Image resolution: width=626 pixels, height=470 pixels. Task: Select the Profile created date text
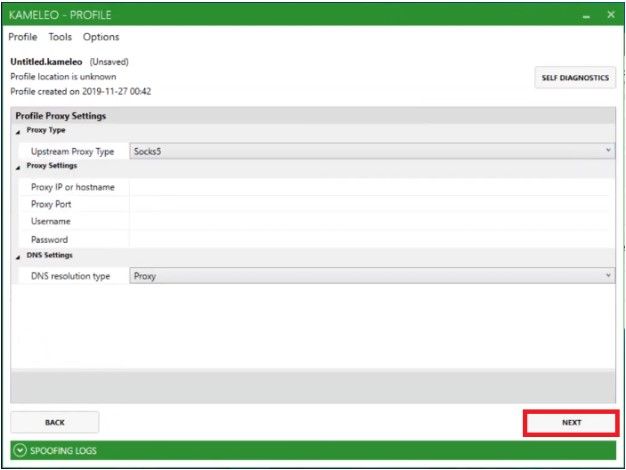[x=81, y=91]
